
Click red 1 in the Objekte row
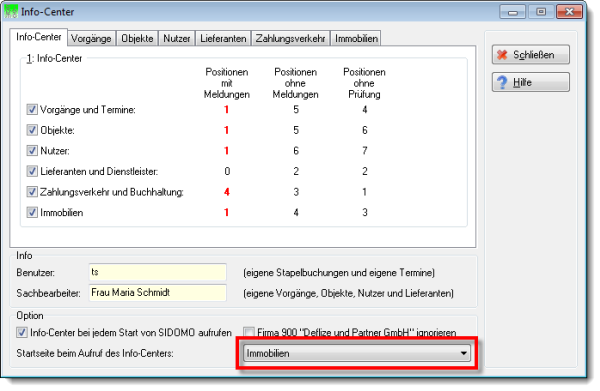coord(227,130)
